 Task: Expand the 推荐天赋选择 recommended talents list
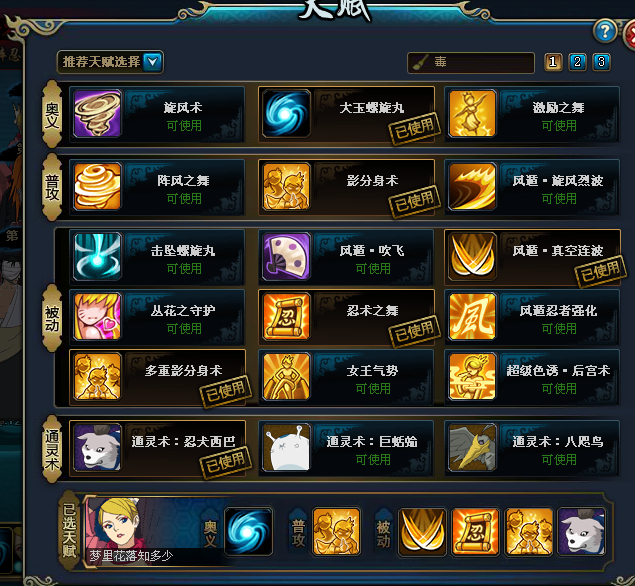tap(110, 62)
